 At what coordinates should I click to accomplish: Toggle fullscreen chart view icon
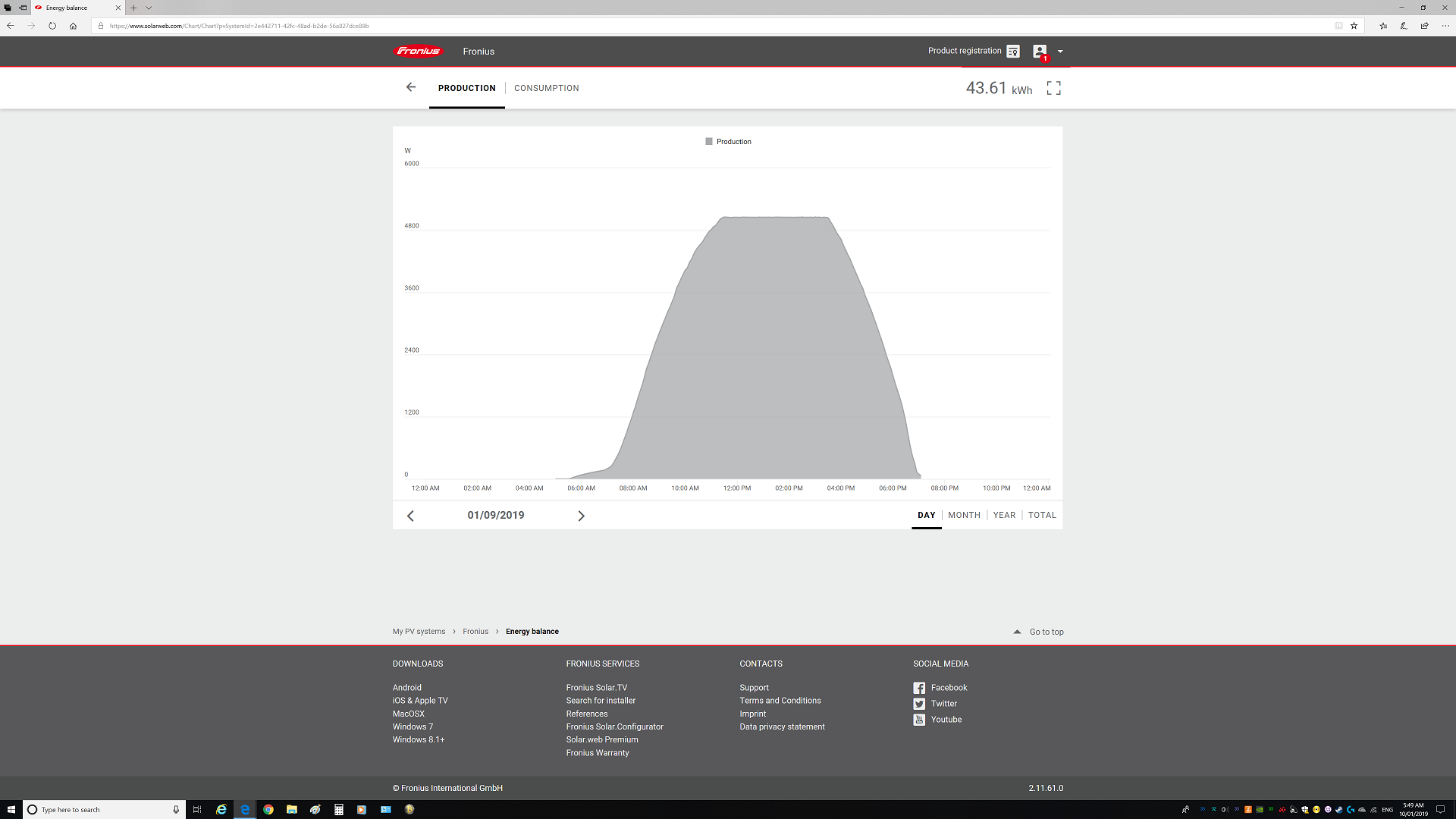click(x=1054, y=88)
